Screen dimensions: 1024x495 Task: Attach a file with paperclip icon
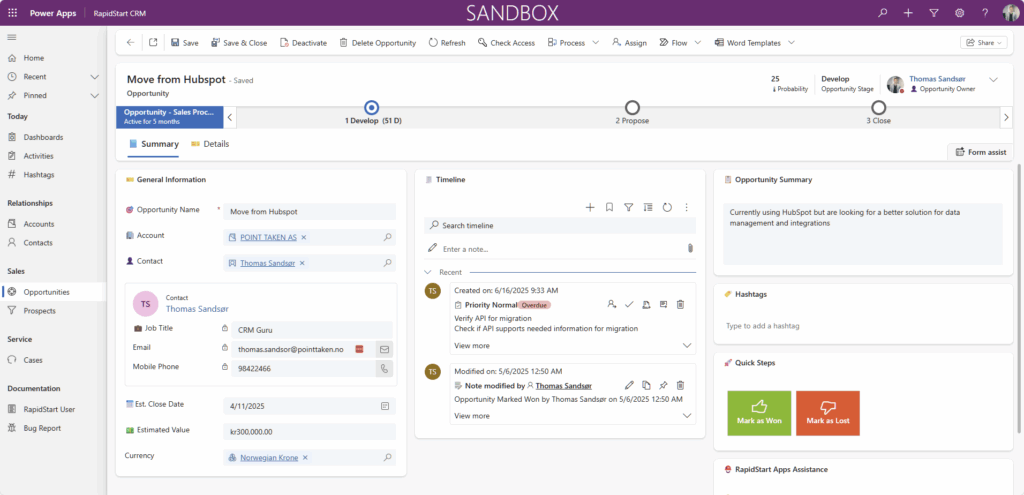[690, 248]
